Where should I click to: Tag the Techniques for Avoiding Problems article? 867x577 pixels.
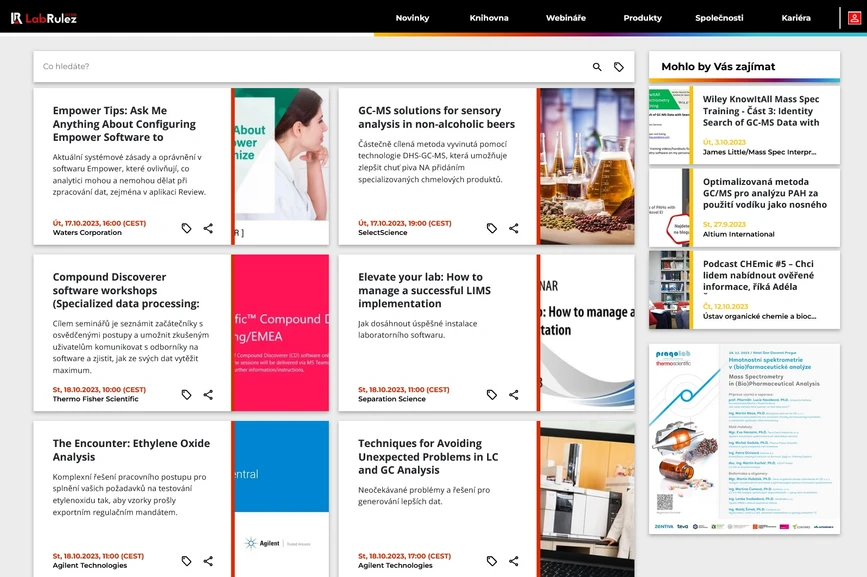[490, 561]
